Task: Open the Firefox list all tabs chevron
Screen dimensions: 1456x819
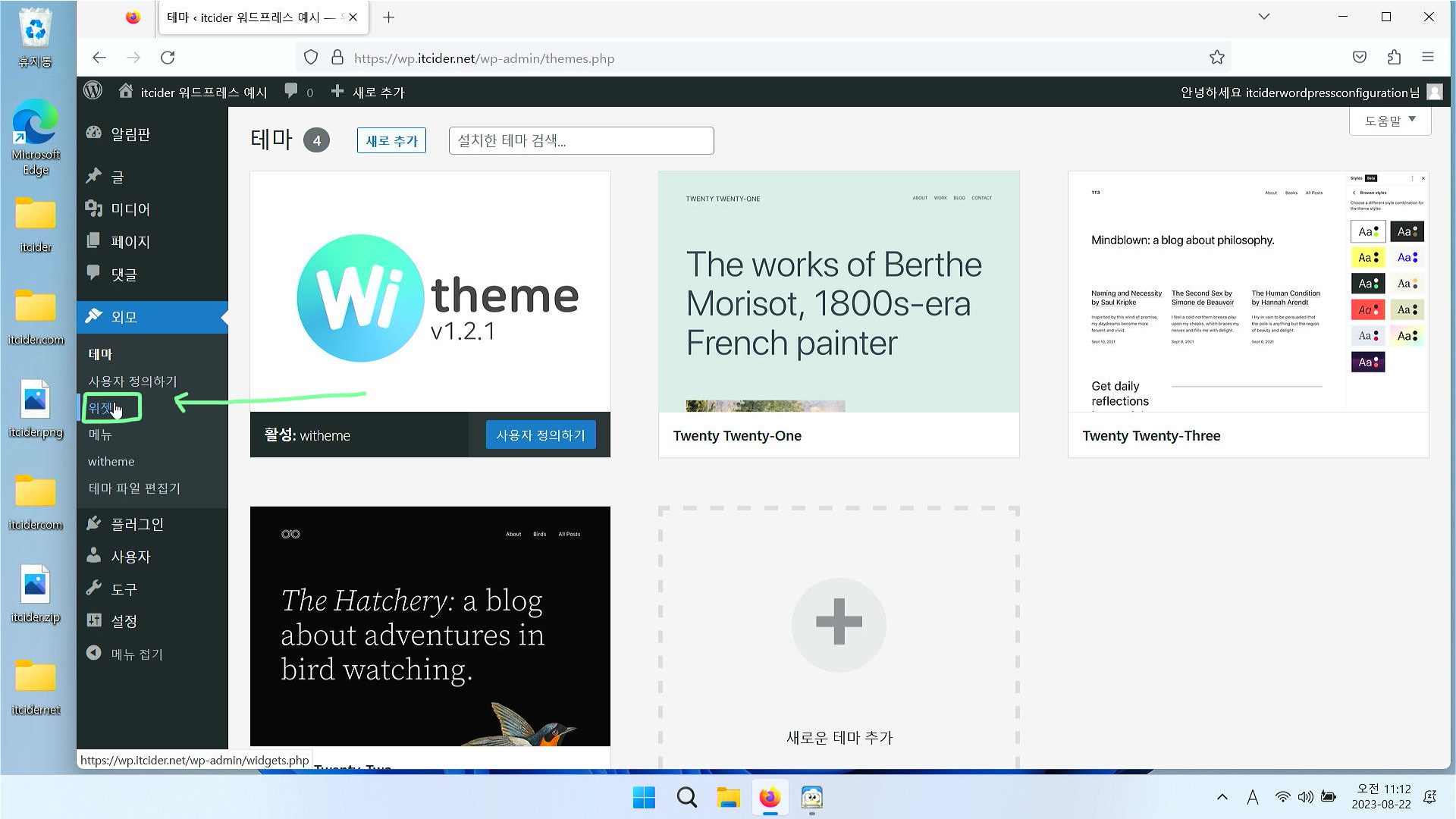Action: point(1263,17)
